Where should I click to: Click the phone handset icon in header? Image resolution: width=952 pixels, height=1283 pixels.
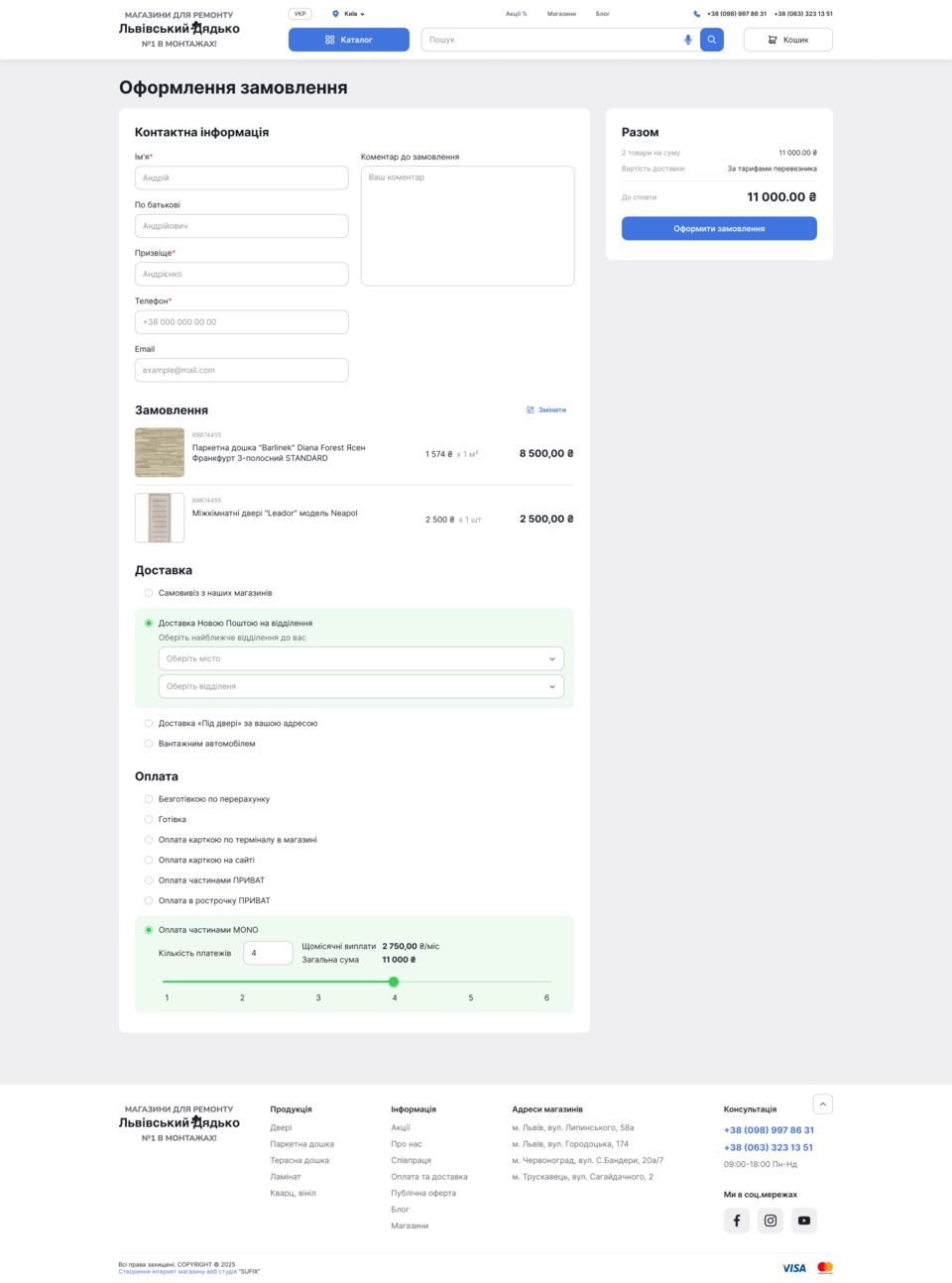click(697, 14)
